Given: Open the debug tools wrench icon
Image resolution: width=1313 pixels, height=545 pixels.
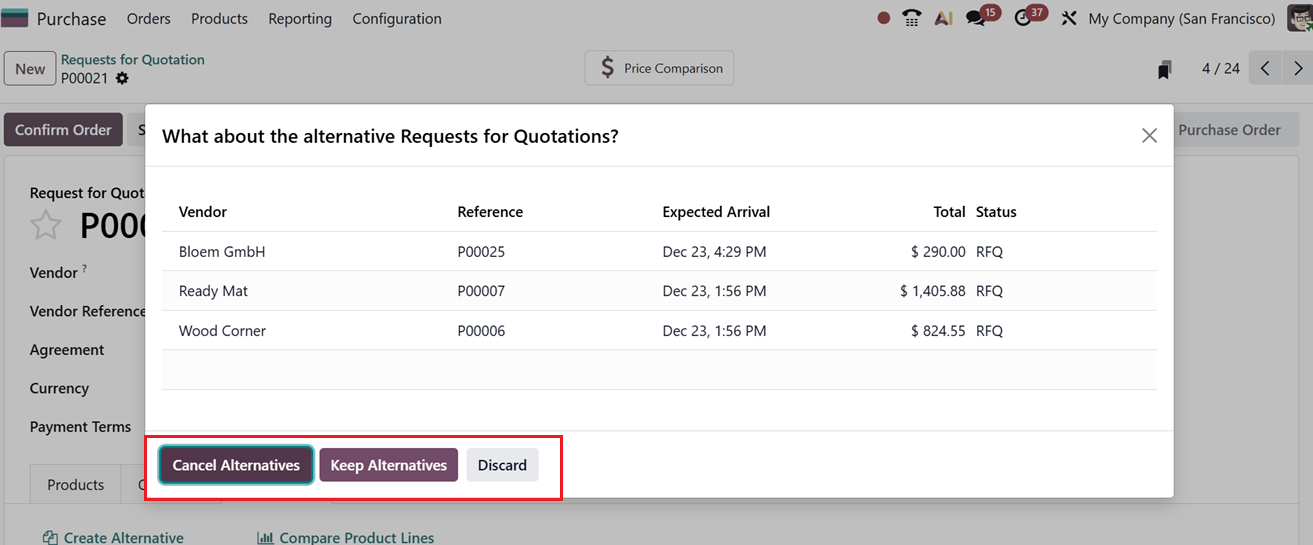Looking at the screenshot, I should point(1069,18).
